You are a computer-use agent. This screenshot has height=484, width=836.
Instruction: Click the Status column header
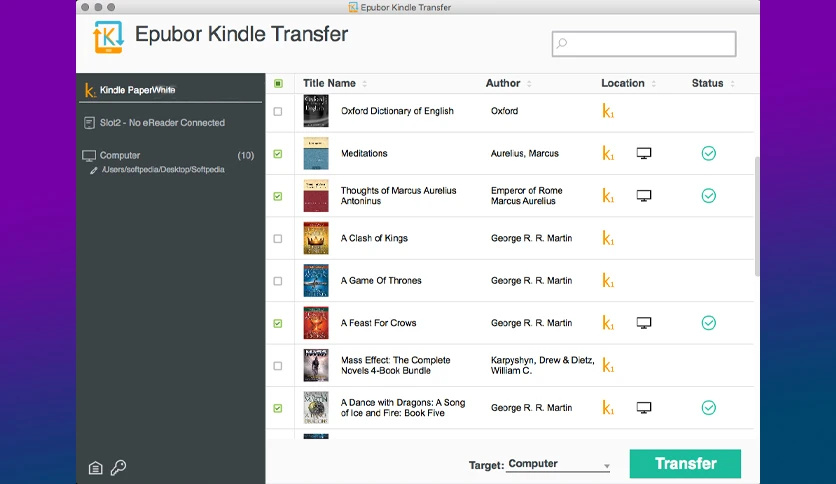pos(708,83)
